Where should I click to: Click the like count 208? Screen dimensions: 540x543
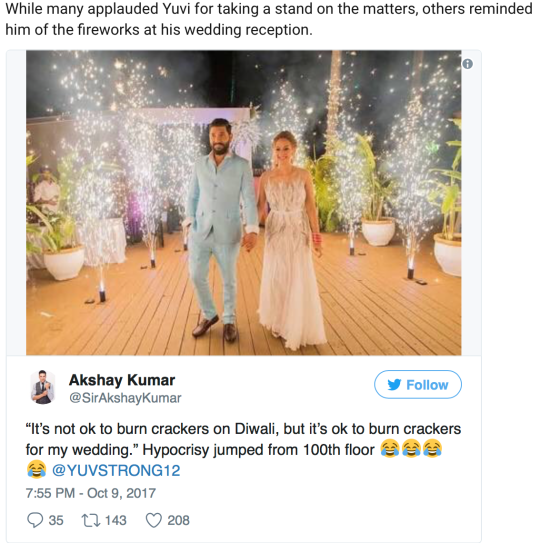pyautogui.click(x=178, y=520)
